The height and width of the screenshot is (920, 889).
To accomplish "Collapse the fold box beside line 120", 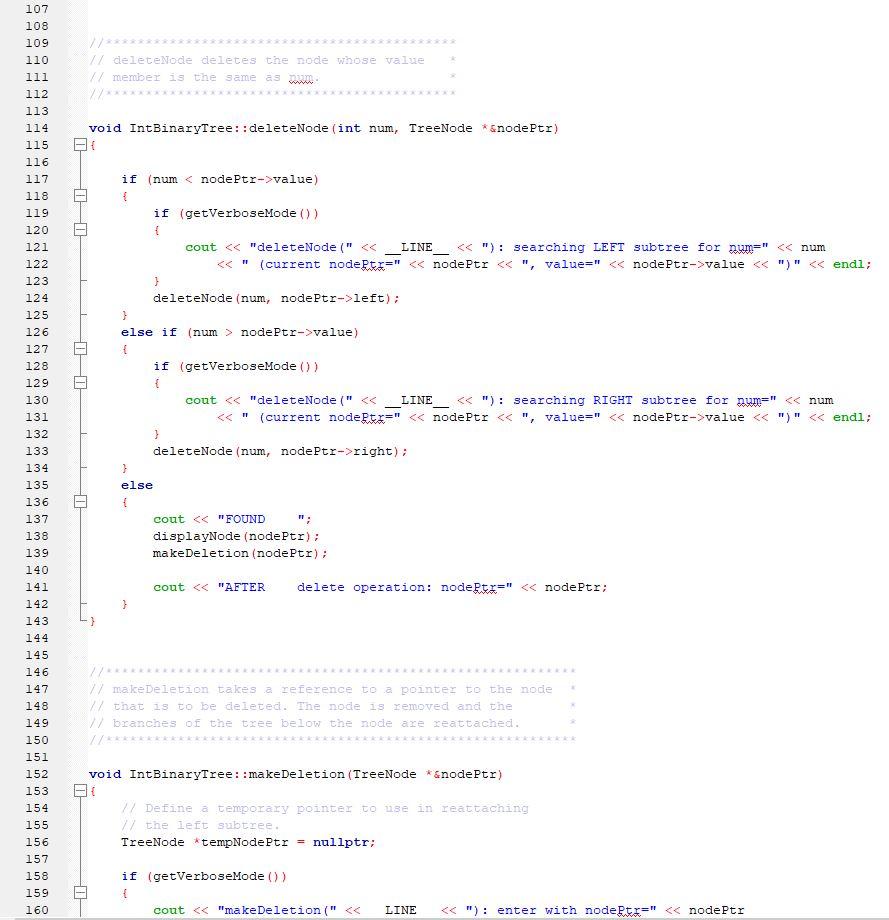I will pos(81,229).
